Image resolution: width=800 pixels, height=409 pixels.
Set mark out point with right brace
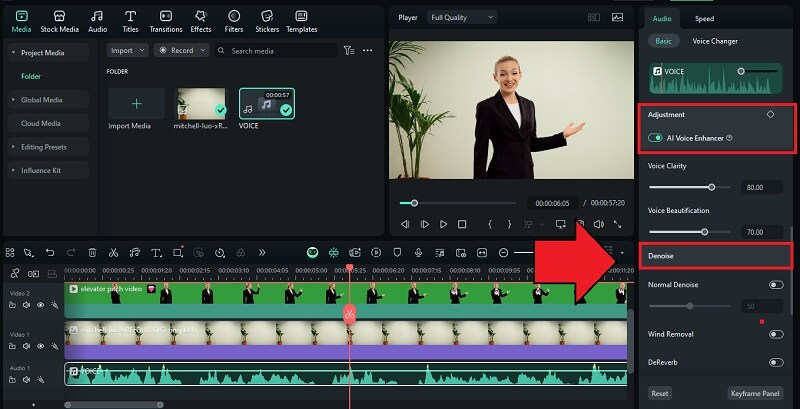pyautogui.click(x=509, y=224)
